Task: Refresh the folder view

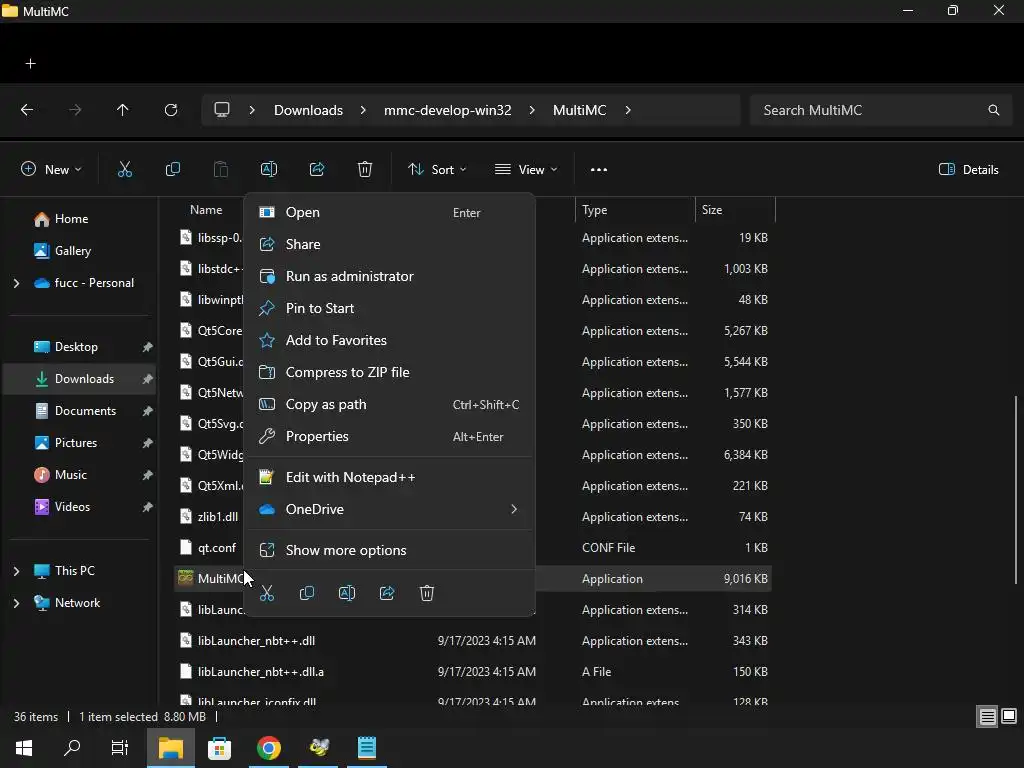Action: [171, 110]
